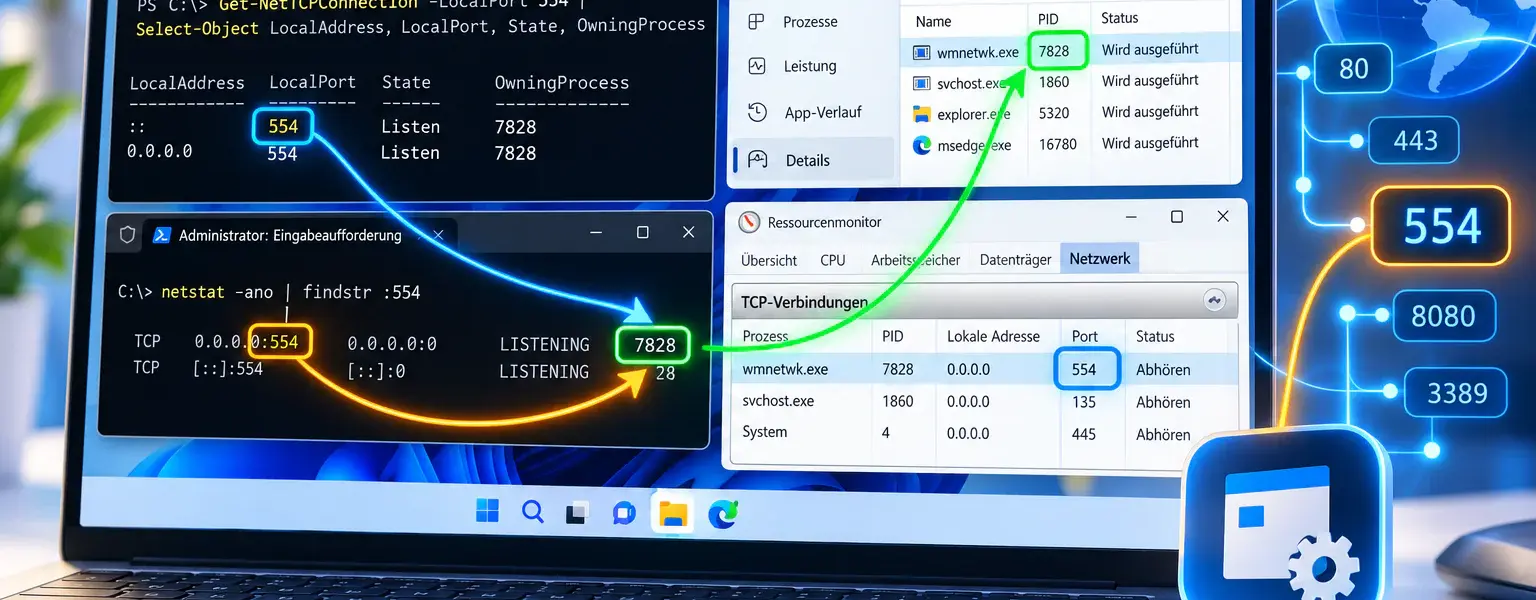Launch Microsoft Edge from the taskbar
The image size is (1536, 600).
(722, 513)
